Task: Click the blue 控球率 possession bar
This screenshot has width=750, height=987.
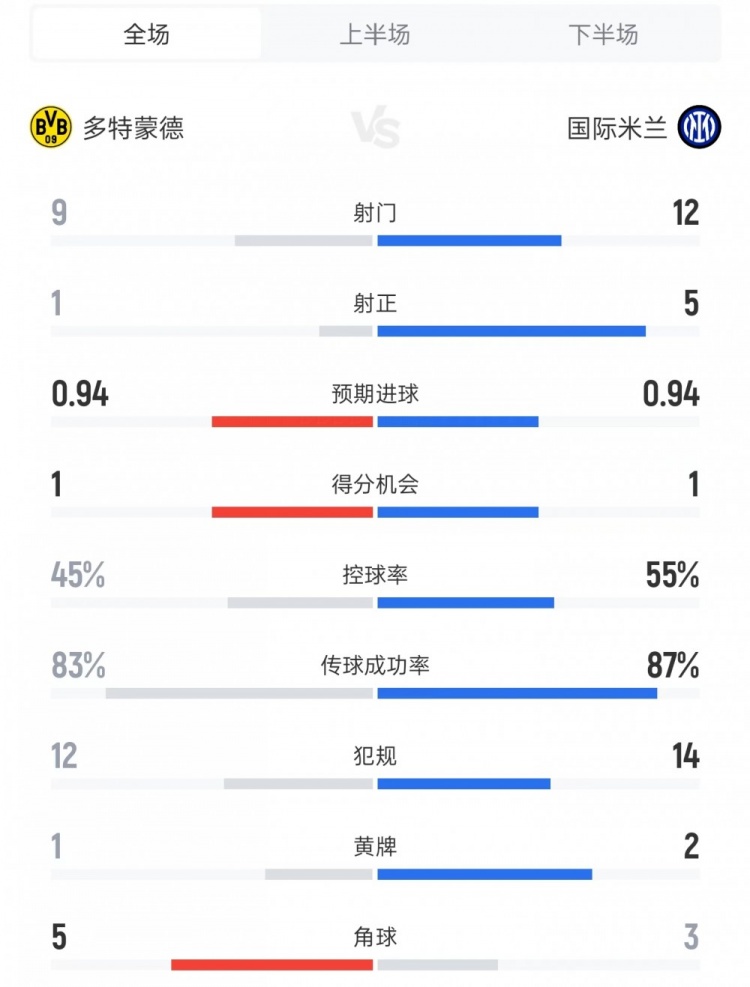Action: [x=465, y=603]
